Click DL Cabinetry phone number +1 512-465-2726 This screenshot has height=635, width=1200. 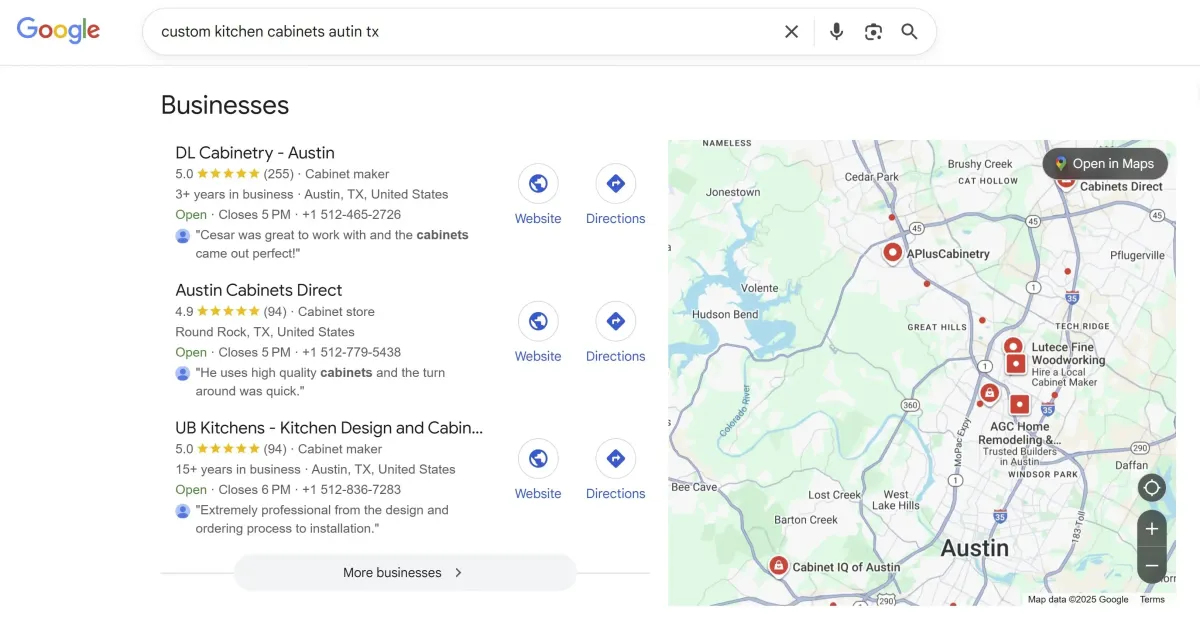coord(351,215)
